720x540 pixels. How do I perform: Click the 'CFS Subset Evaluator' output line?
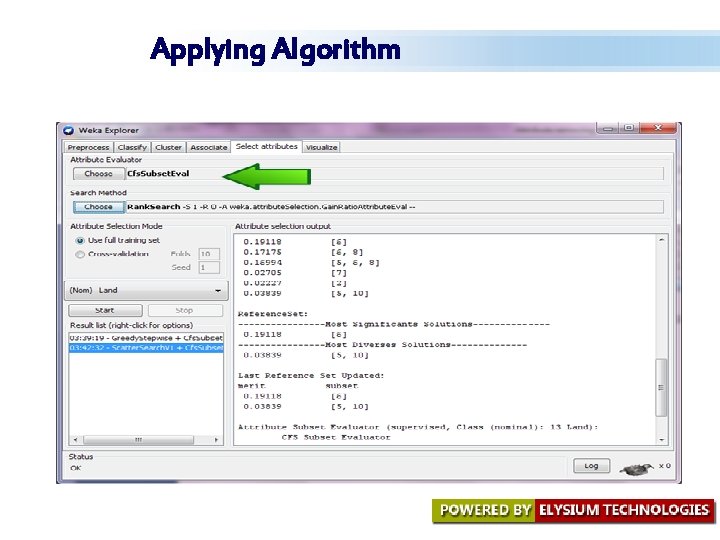tap(336, 438)
